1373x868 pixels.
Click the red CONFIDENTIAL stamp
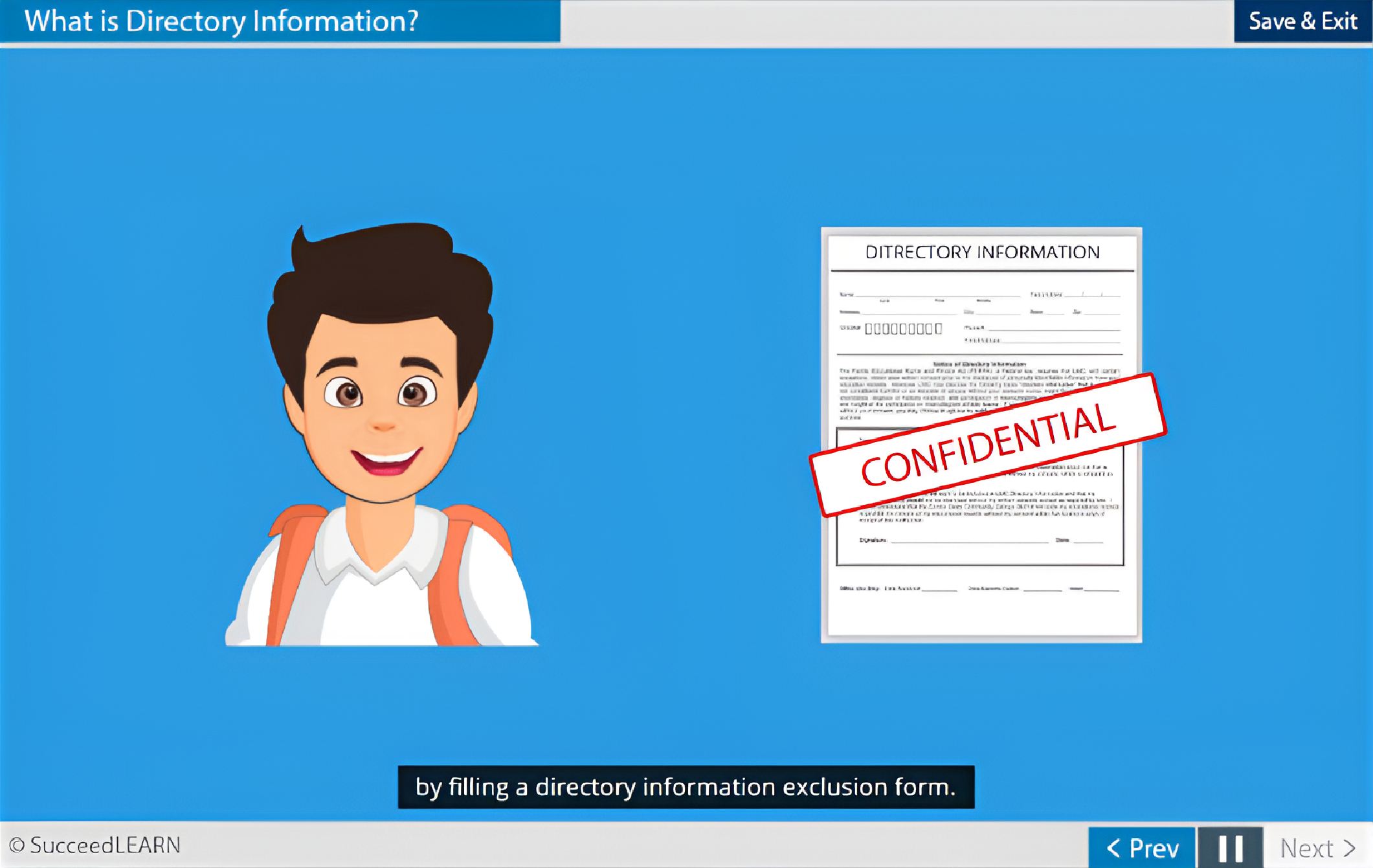988,444
